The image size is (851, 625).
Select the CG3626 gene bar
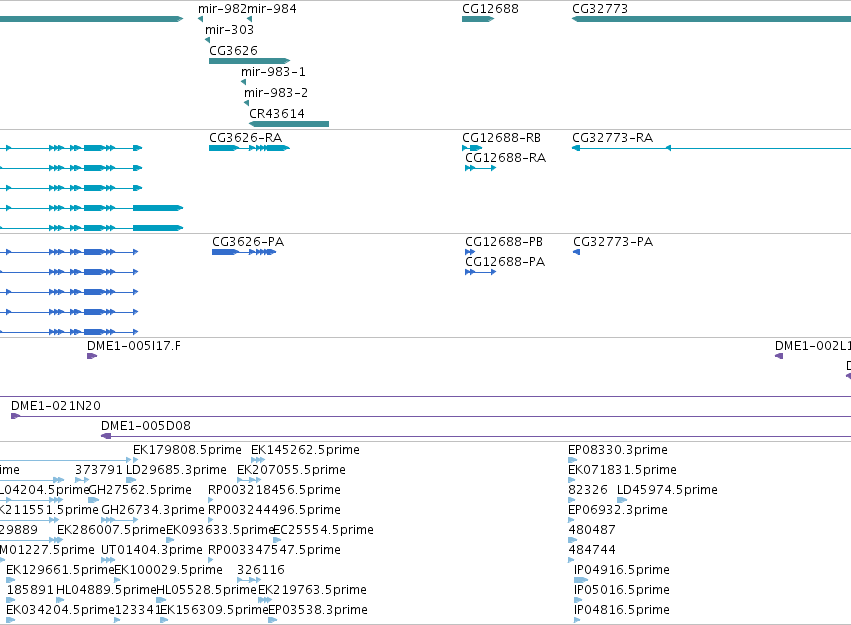pyautogui.click(x=249, y=61)
